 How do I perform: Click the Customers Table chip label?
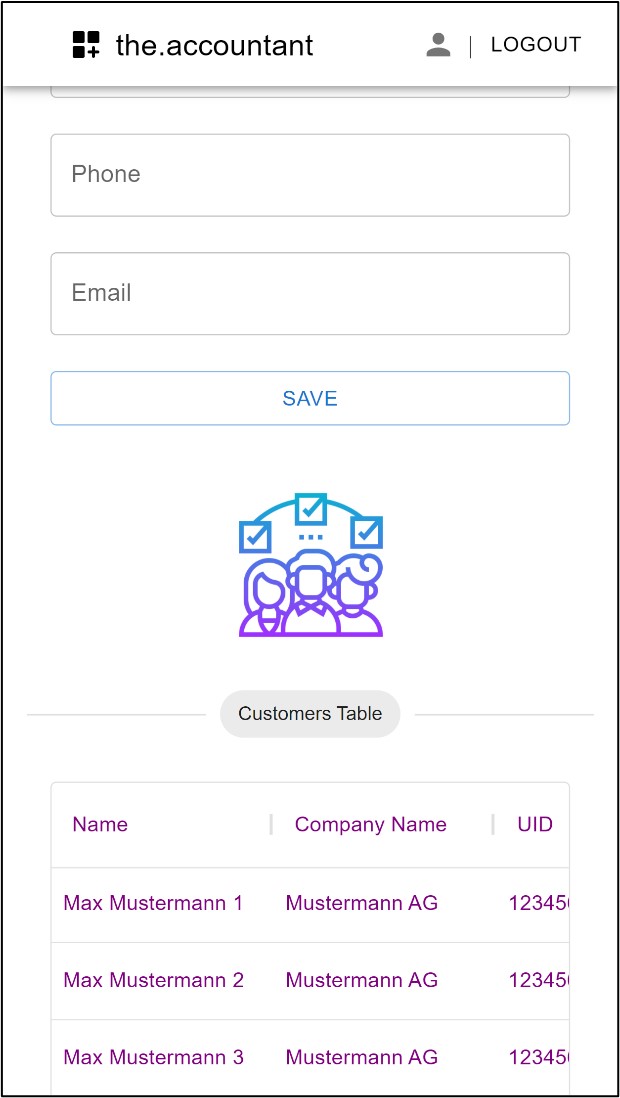[x=310, y=714]
